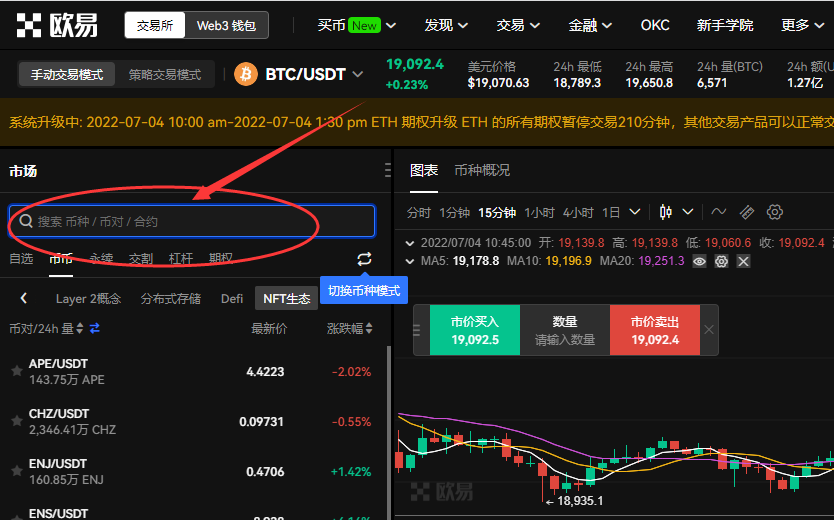The width and height of the screenshot is (834, 520).
Task: Select the NFT生态 category
Action: tap(287, 298)
